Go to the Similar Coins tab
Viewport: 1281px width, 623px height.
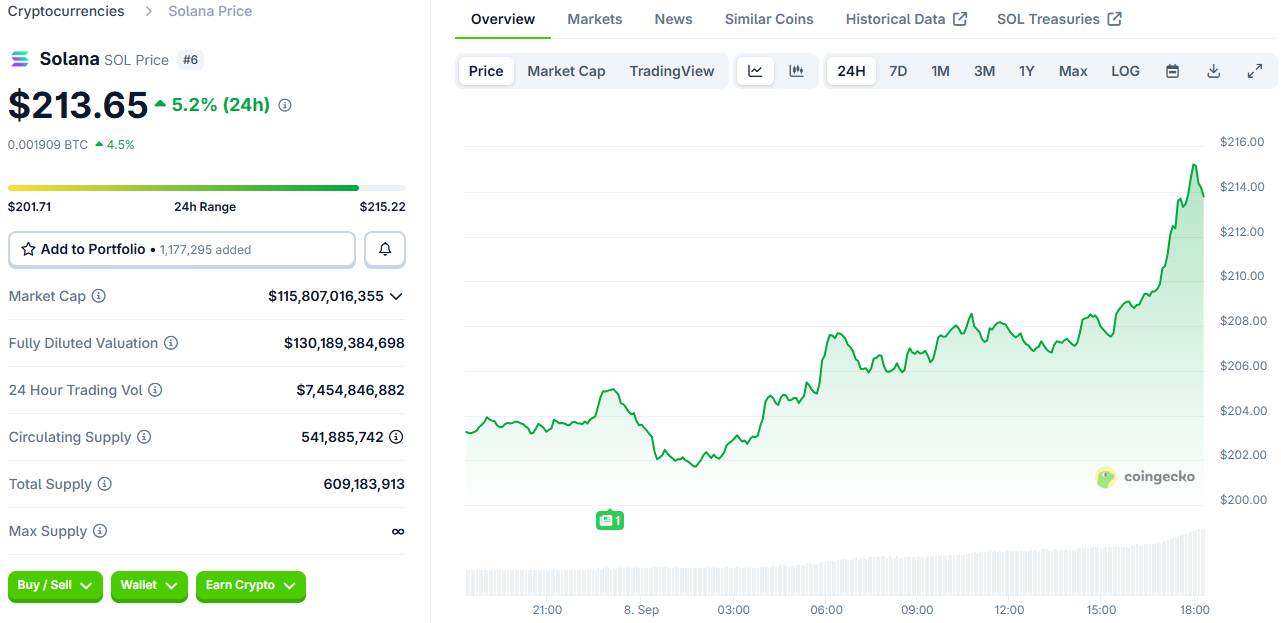point(768,19)
